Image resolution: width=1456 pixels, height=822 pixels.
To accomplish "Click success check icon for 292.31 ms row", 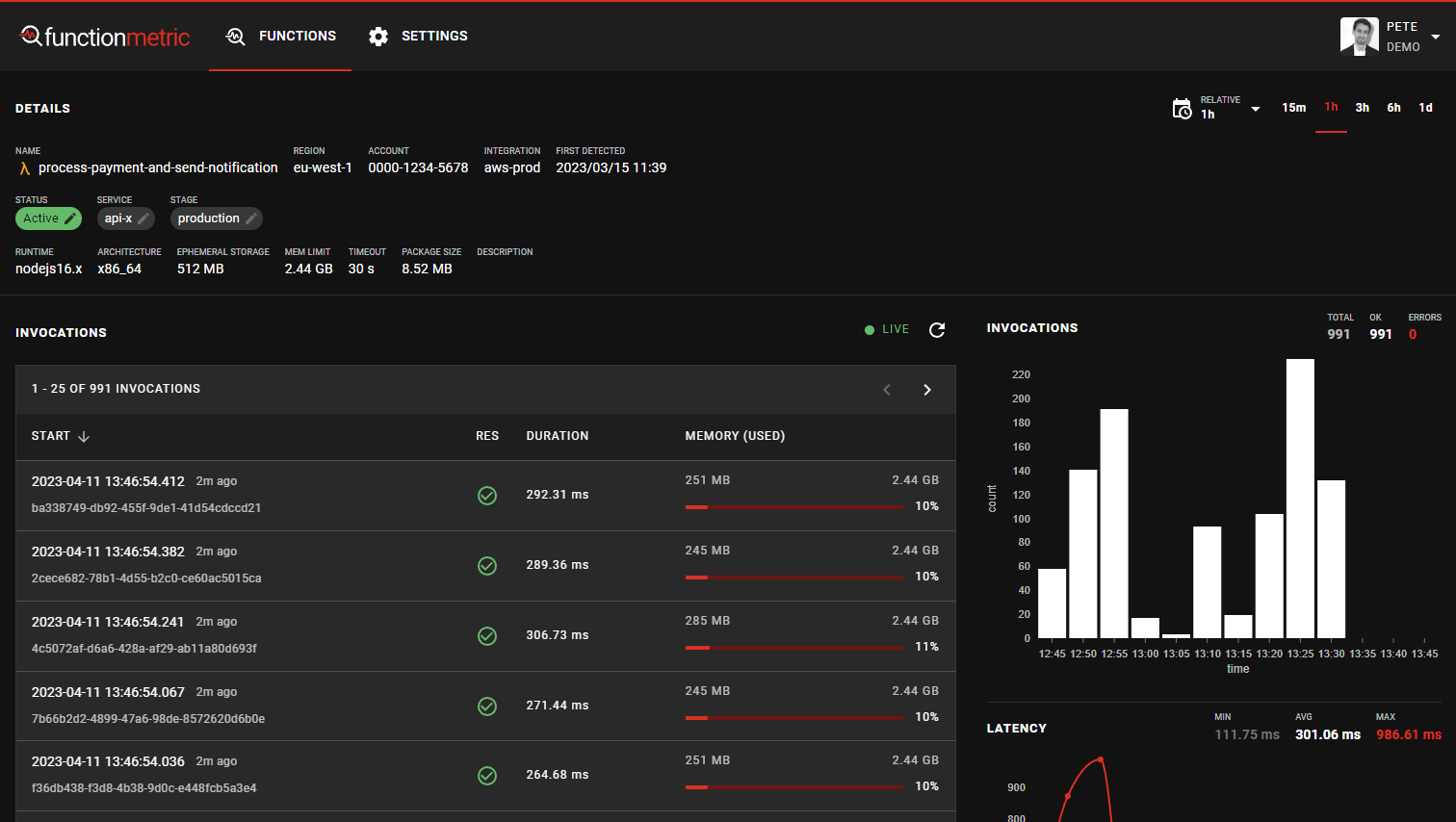I will (487, 496).
